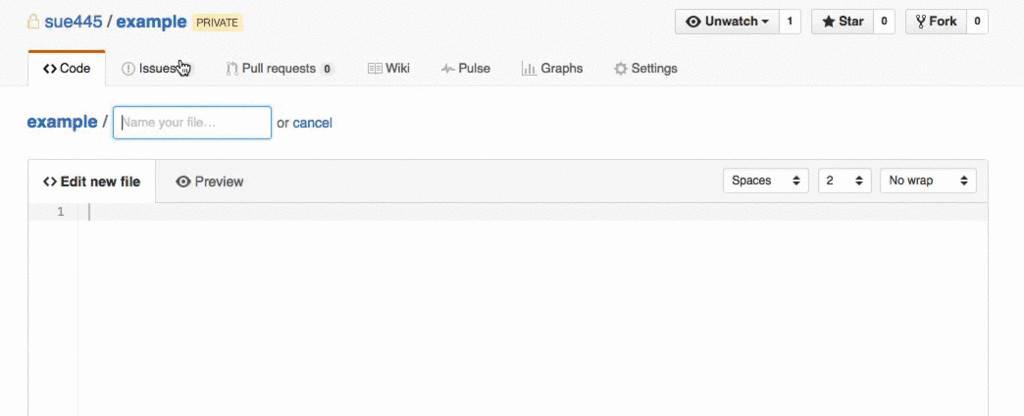Viewport: 1024px width, 416px height.
Task: Click the Settings gear icon
Action: (620, 69)
